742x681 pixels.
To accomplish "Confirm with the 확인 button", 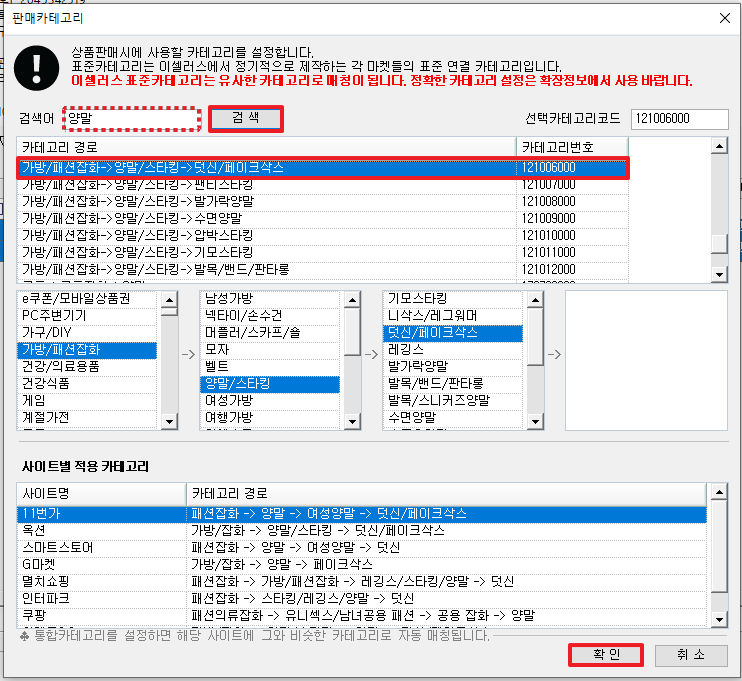I will (x=606, y=655).
